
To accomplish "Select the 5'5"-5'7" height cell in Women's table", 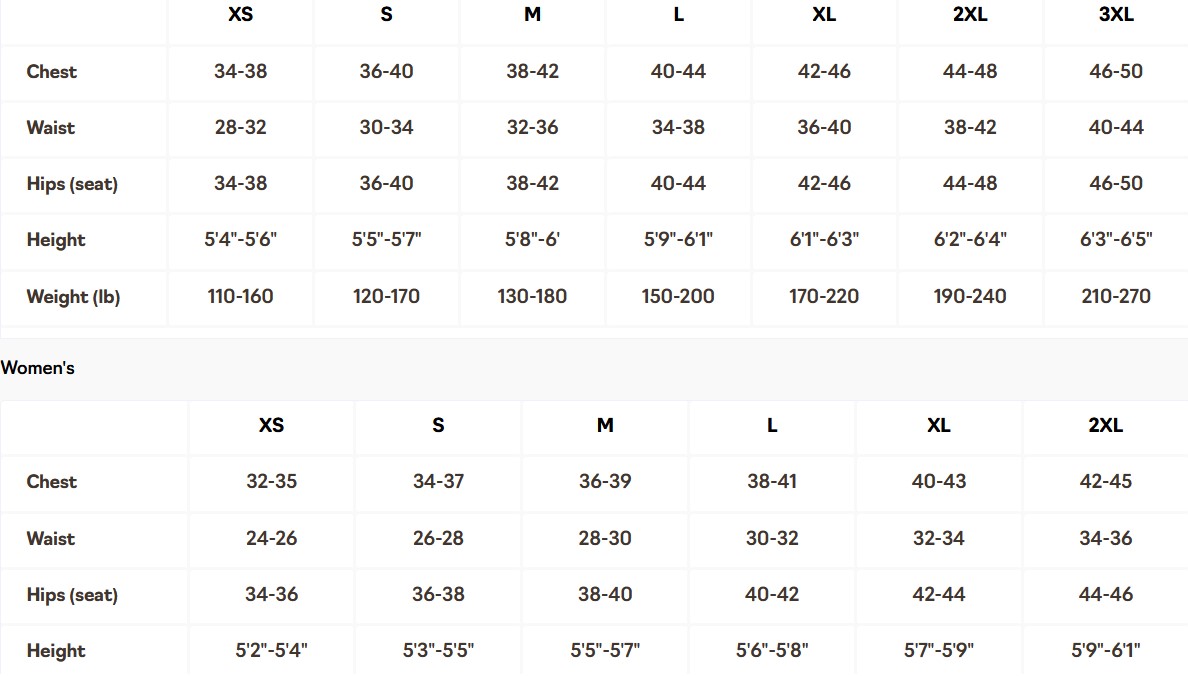I will pos(605,650).
